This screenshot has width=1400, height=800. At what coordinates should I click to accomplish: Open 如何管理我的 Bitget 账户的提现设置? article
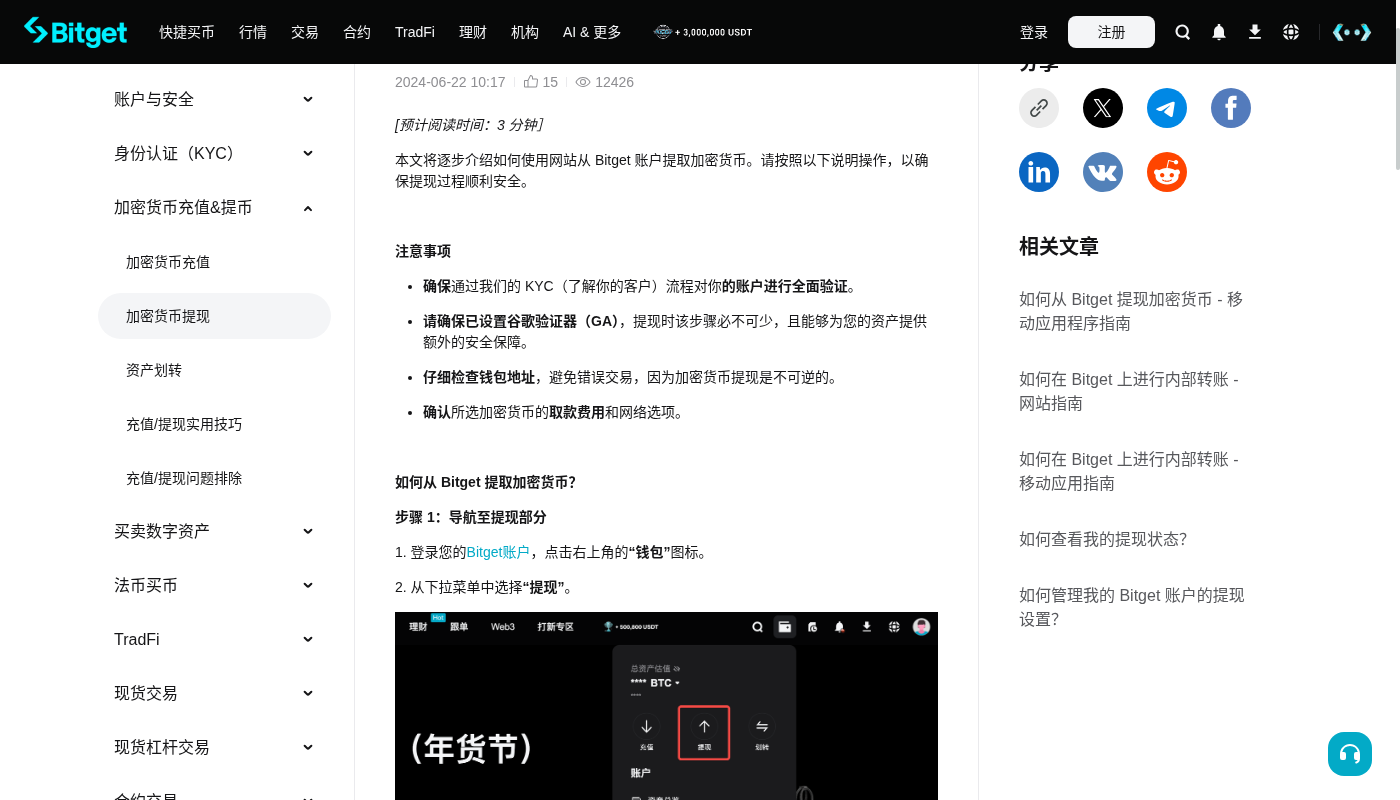(x=1132, y=607)
